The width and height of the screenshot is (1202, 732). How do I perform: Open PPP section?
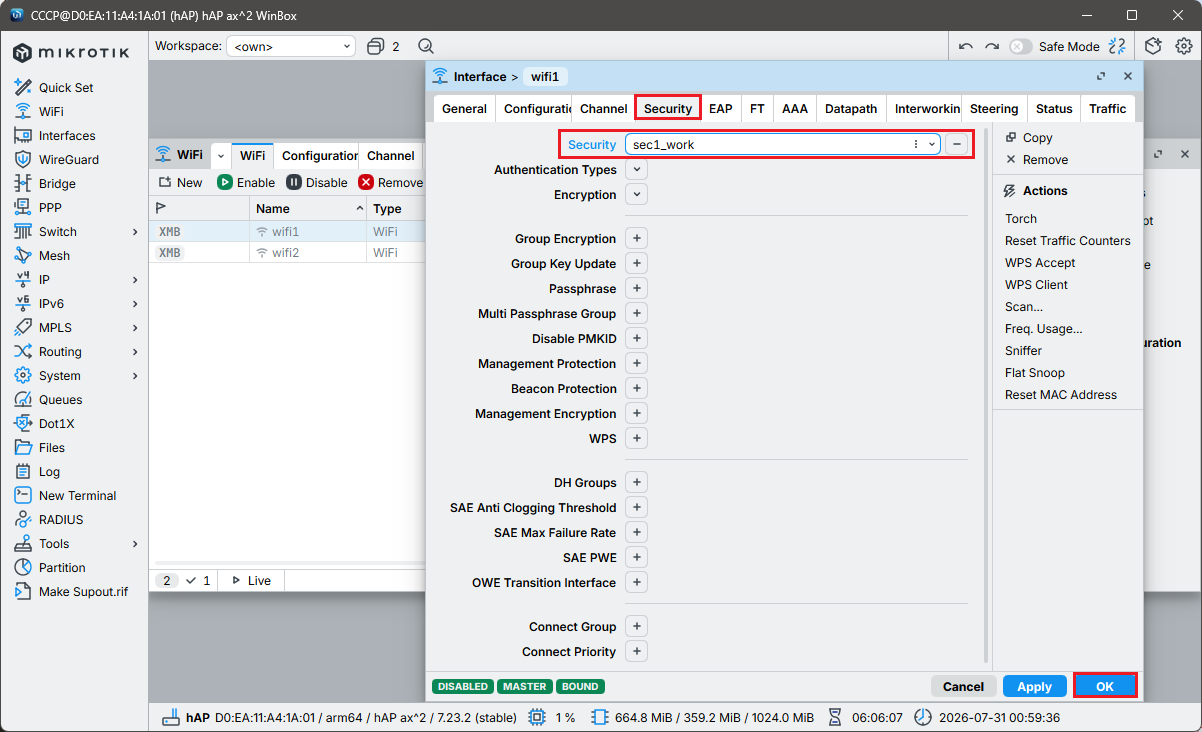(x=50, y=207)
